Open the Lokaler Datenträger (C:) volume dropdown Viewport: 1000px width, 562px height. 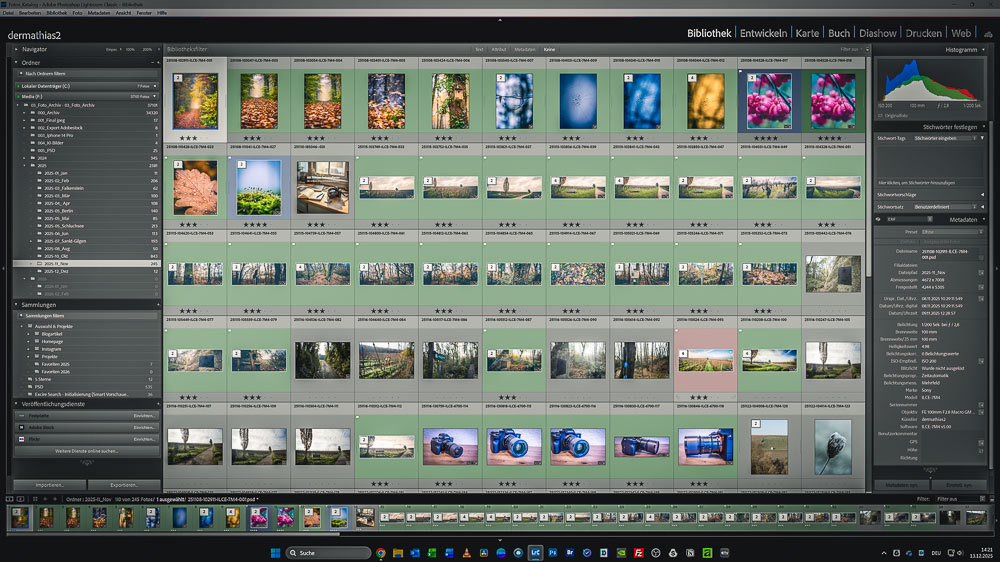point(154,86)
